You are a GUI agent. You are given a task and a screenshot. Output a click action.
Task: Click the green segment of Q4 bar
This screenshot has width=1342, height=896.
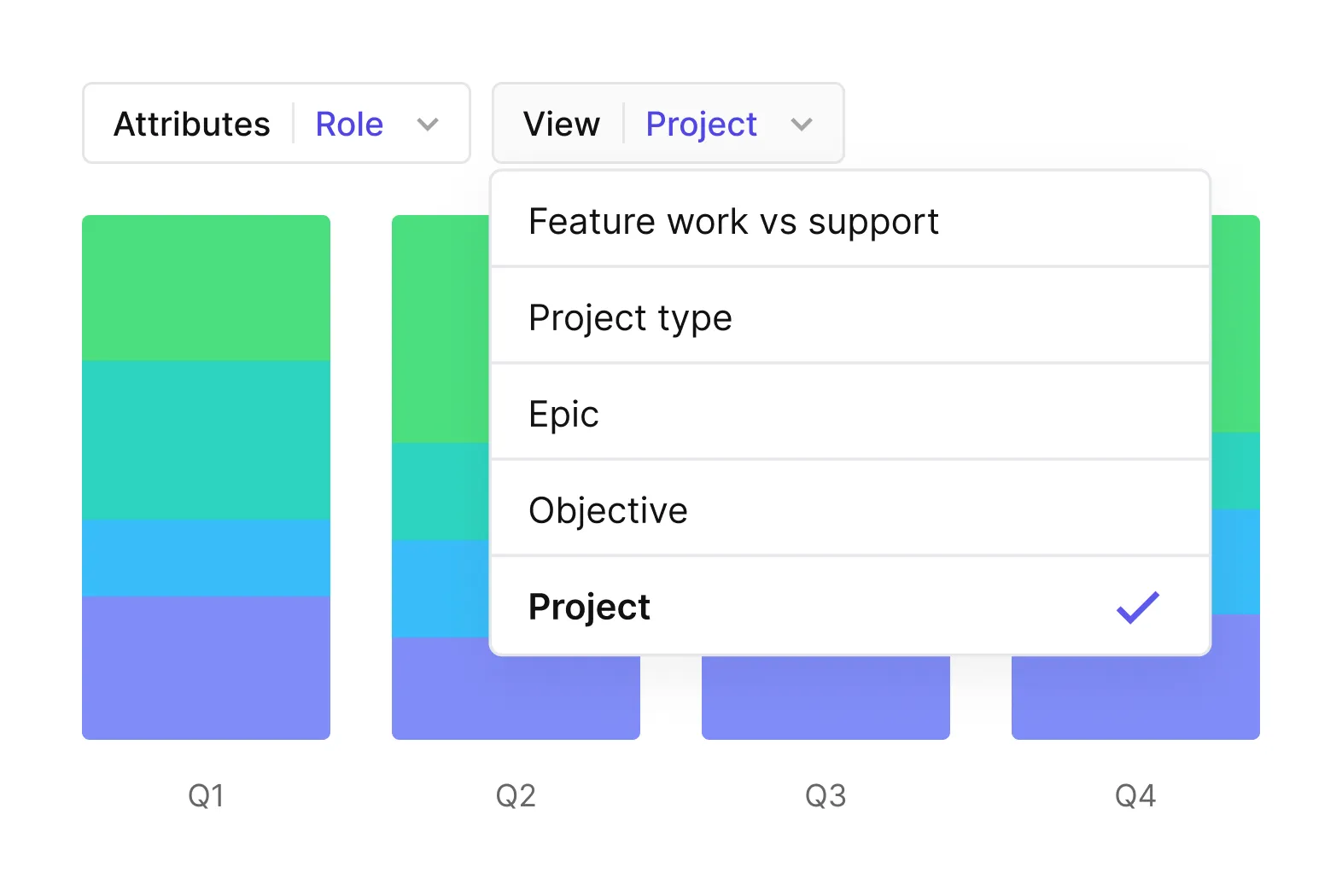[1235, 324]
